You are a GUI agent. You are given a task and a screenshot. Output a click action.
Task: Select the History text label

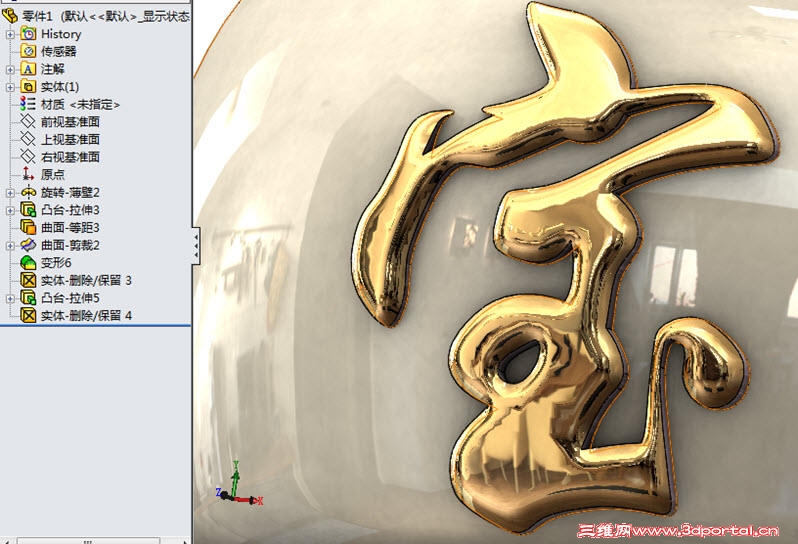tap(61, 34)
